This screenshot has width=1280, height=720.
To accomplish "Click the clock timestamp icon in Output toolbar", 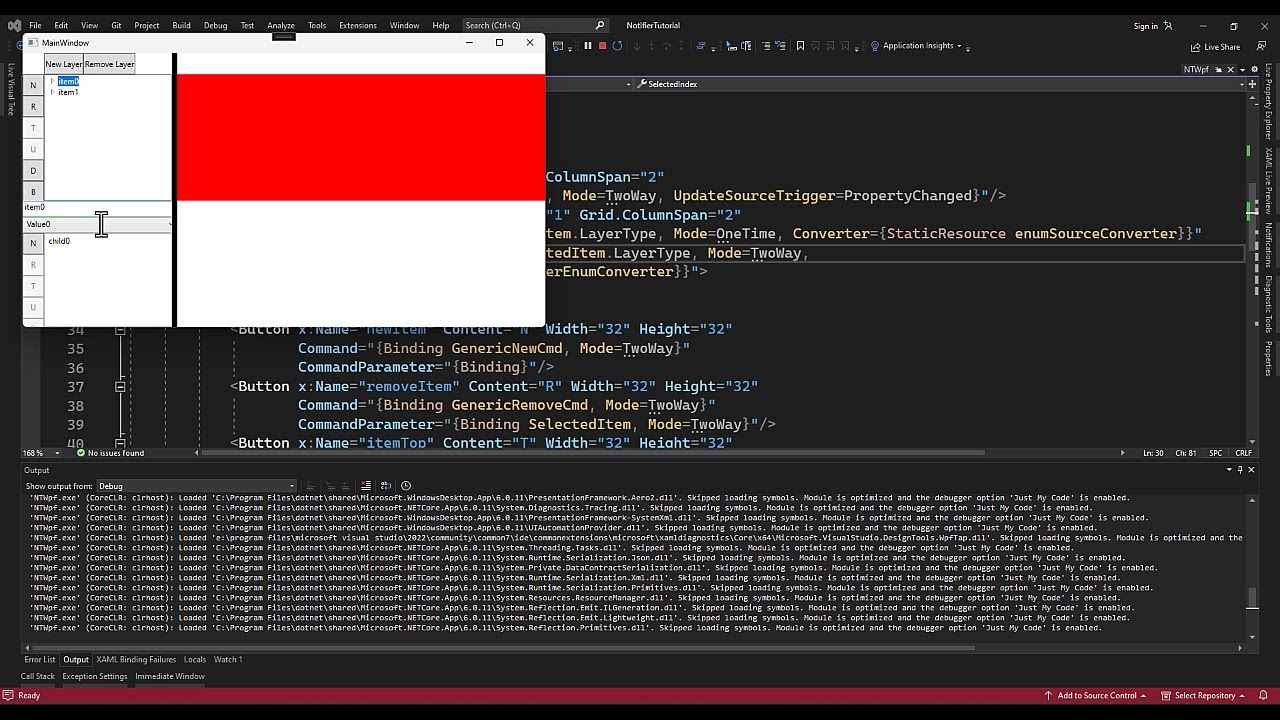I will 405,486.
